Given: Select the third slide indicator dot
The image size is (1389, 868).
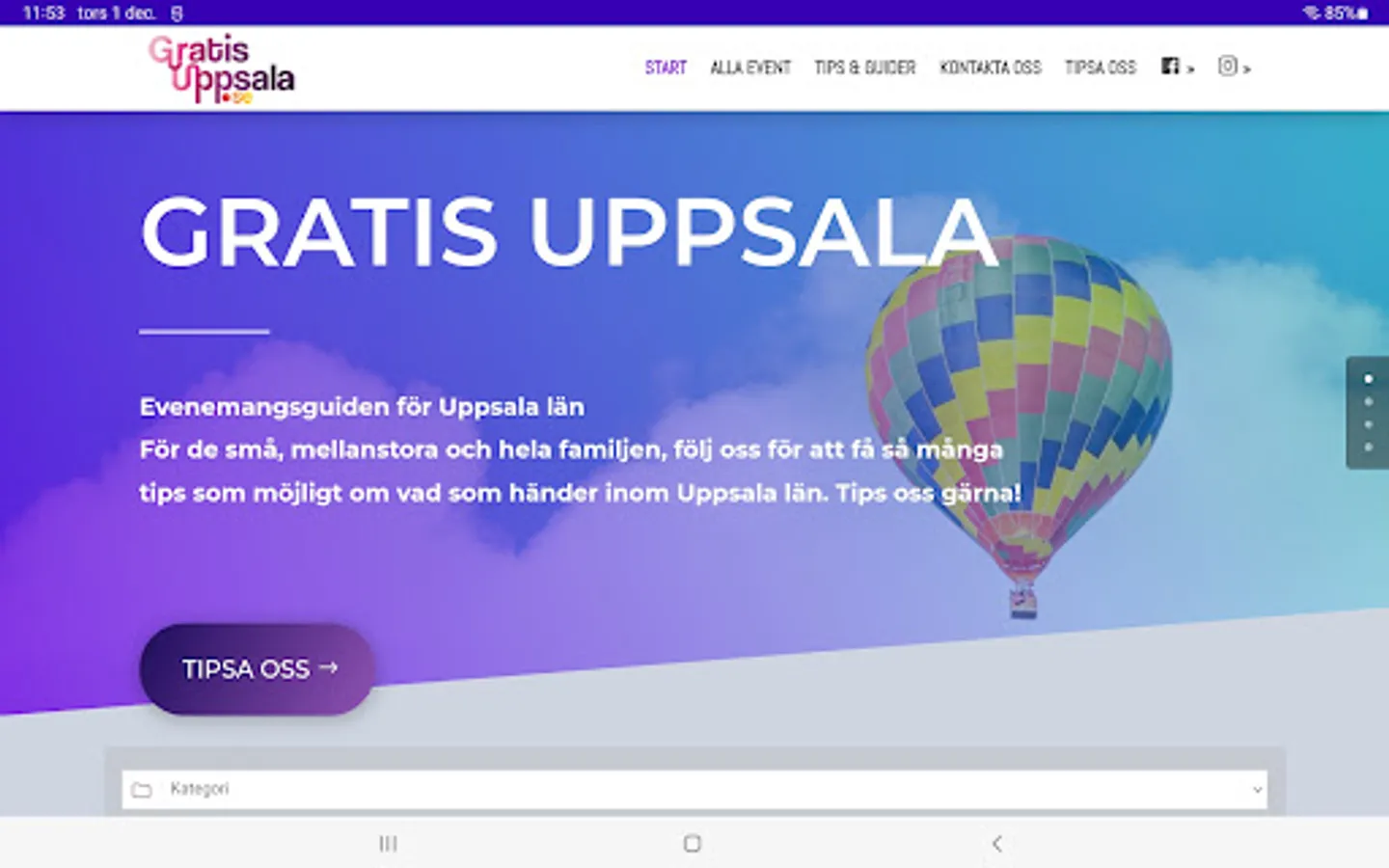Looking at the screenshot, I should pyautogui.click(x=1368, y=424).
